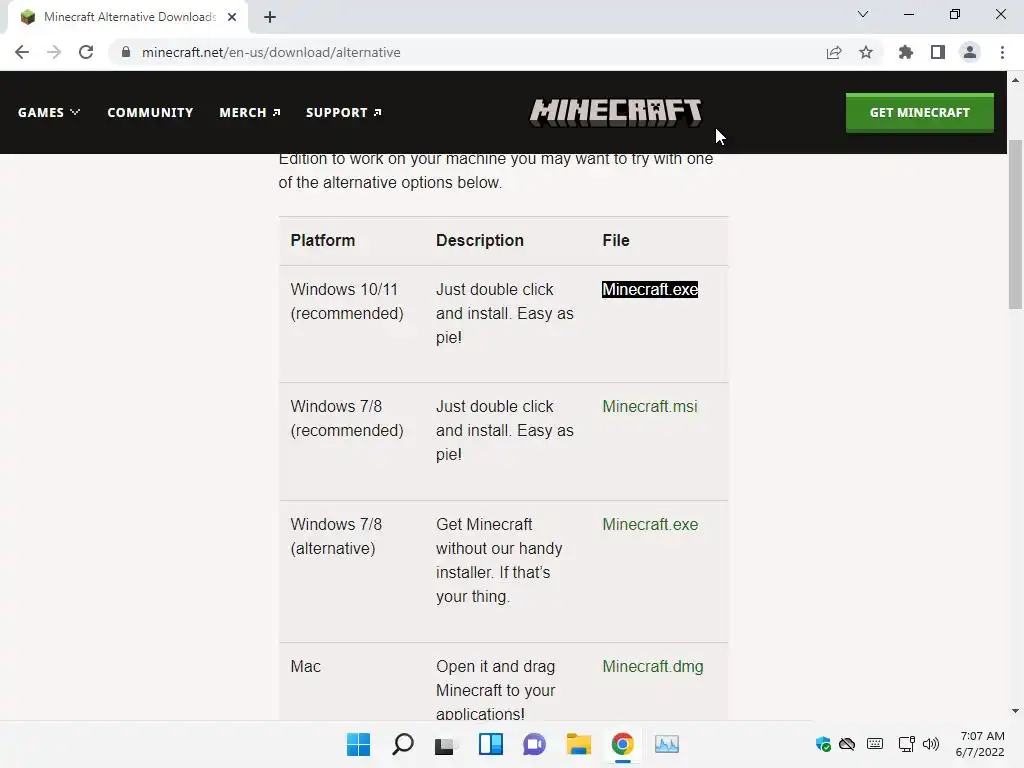Open the MERCH external link
Screen dimensions: 1024x768
[x=250, y=112]
